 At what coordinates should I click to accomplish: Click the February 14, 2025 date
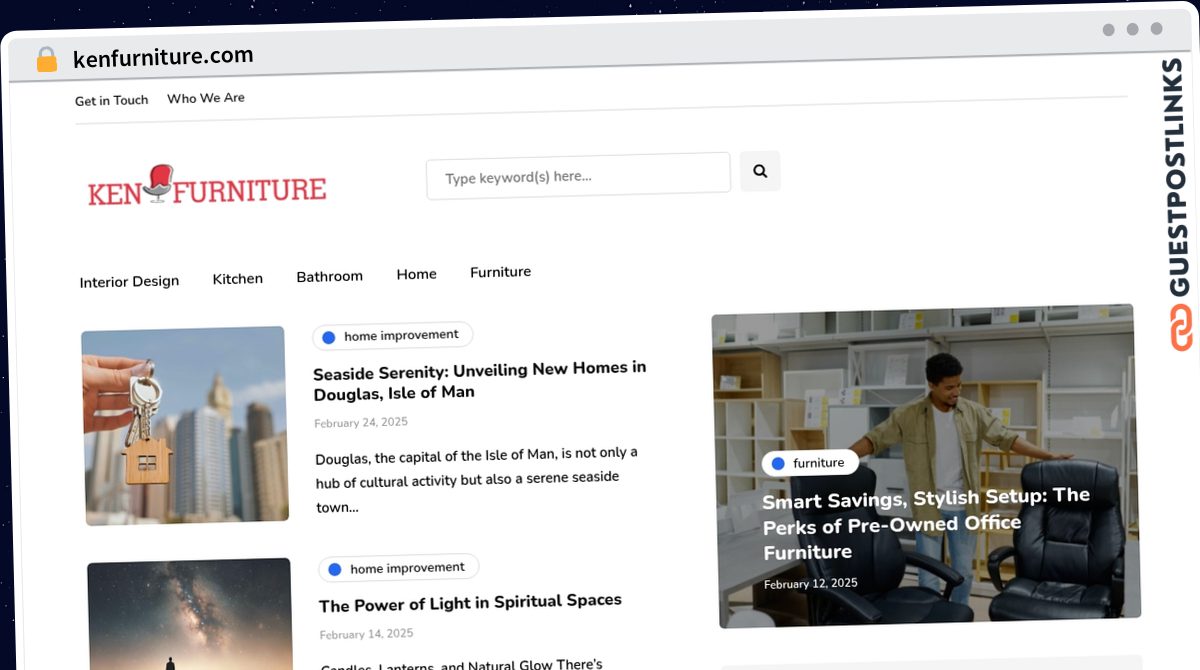tap(366, 634)
